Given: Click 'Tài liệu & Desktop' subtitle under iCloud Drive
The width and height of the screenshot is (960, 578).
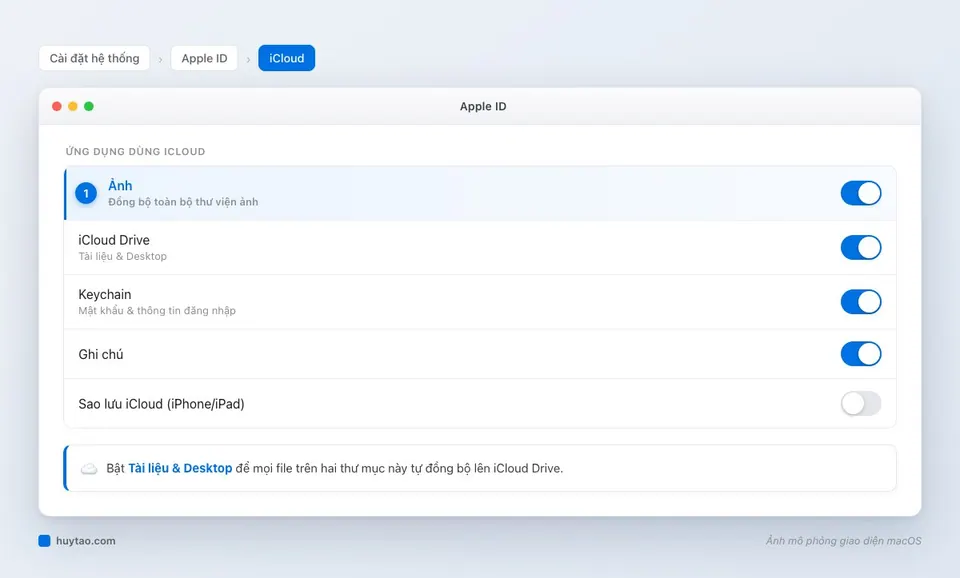Looking at the screenshot, I should [122, 257].
